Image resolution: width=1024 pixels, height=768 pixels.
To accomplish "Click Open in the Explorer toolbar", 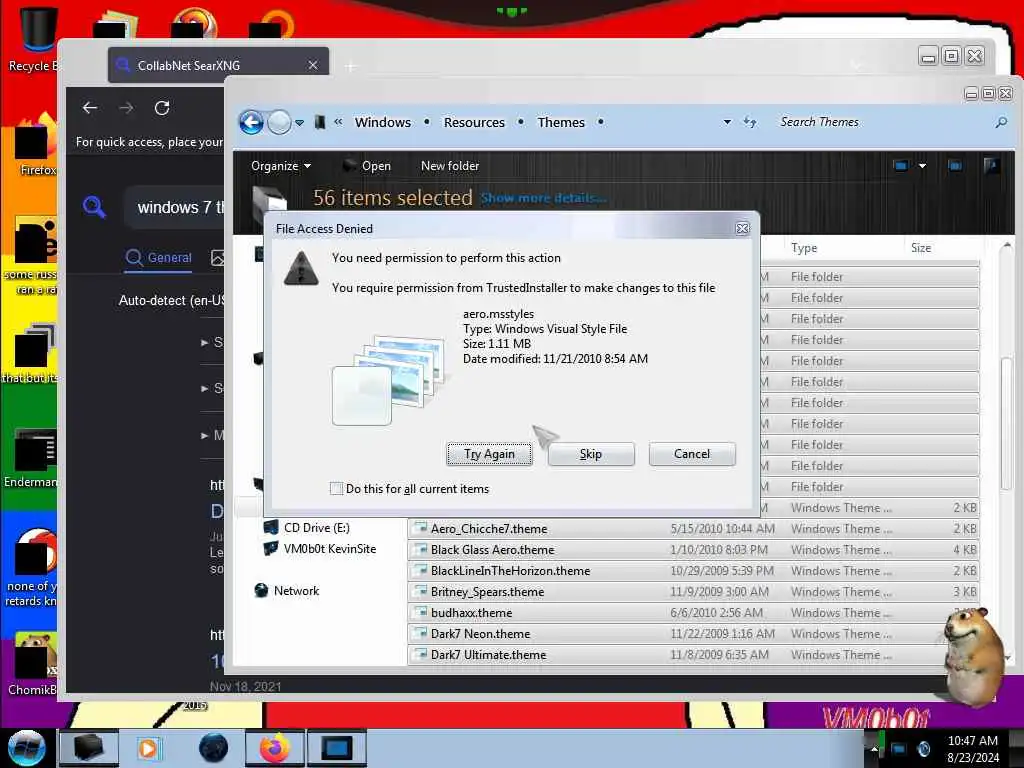I will tap(367, 166).
